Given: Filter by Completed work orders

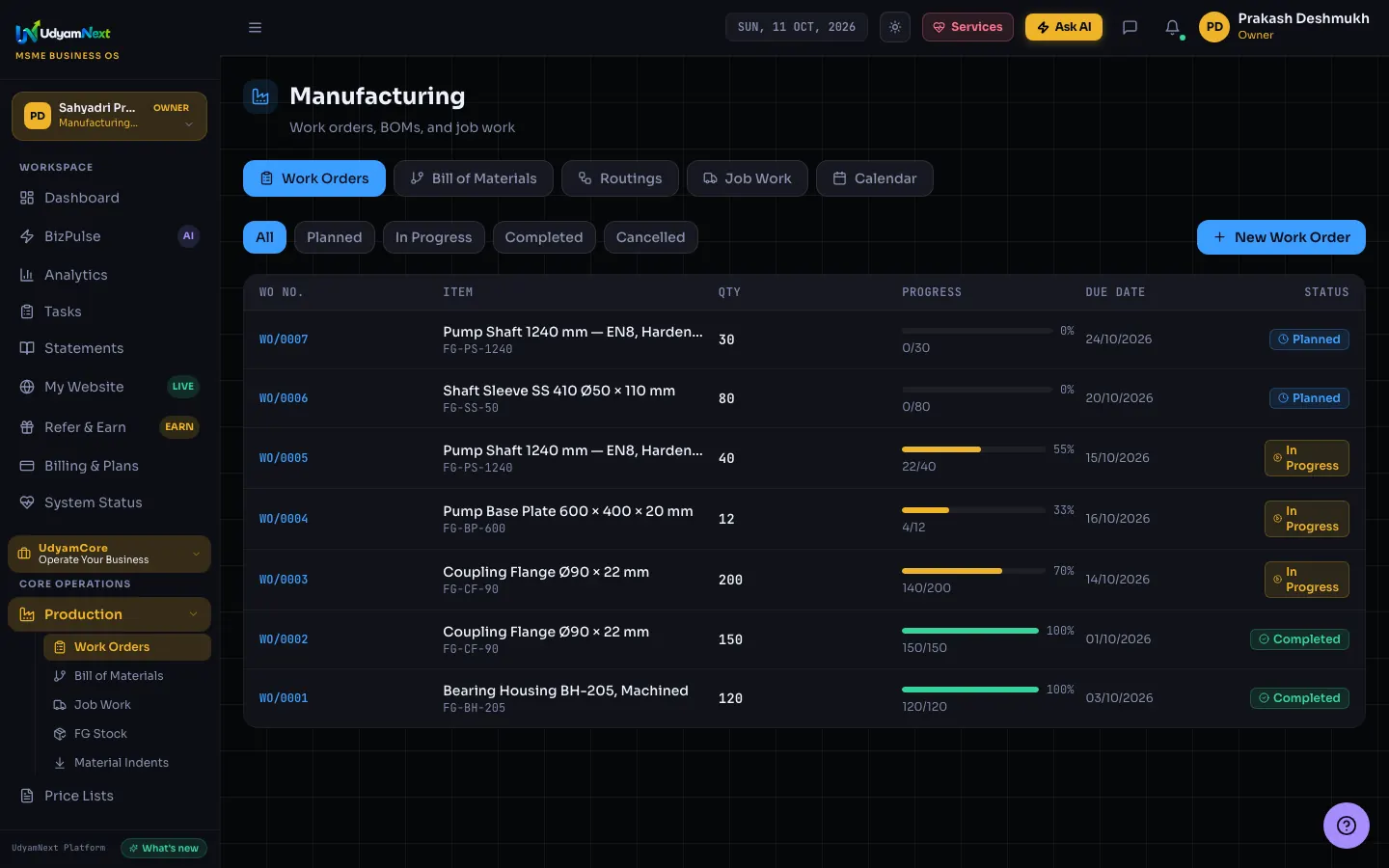Looking at the screenshot, I should (544, 237).
